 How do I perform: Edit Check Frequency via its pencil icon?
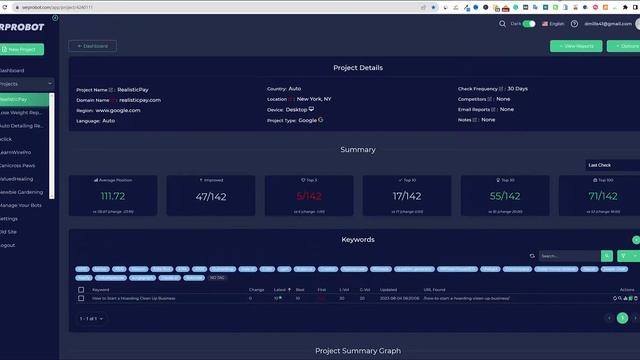501,89
